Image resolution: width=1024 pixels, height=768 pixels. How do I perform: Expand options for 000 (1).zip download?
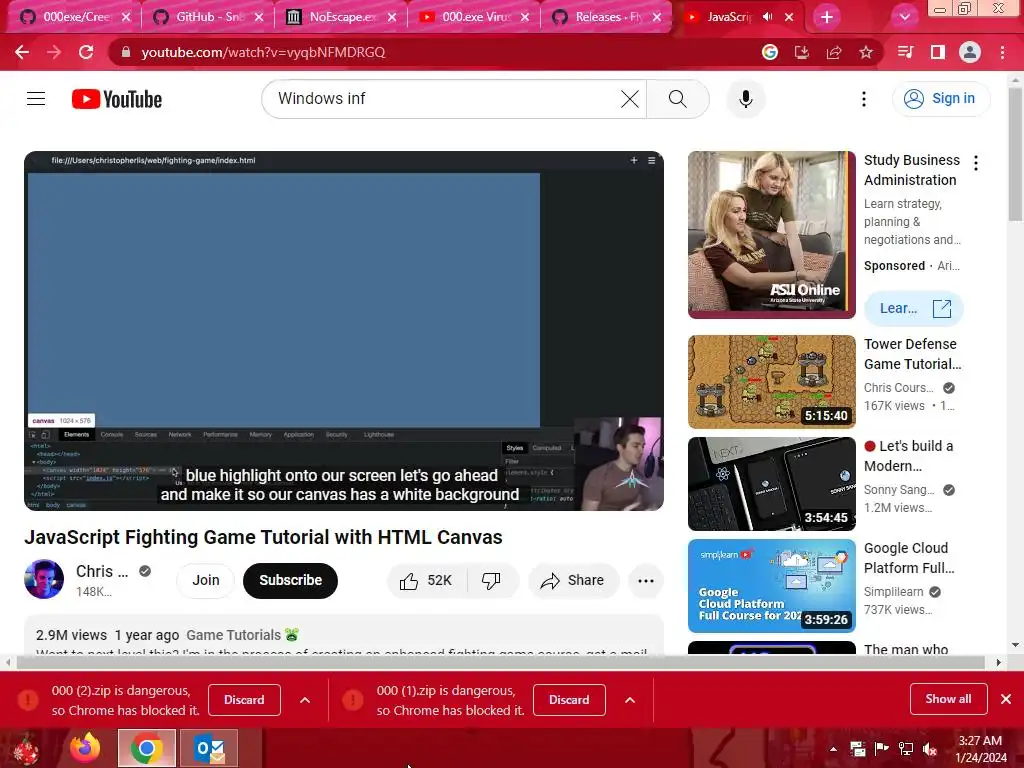[630, 700]
